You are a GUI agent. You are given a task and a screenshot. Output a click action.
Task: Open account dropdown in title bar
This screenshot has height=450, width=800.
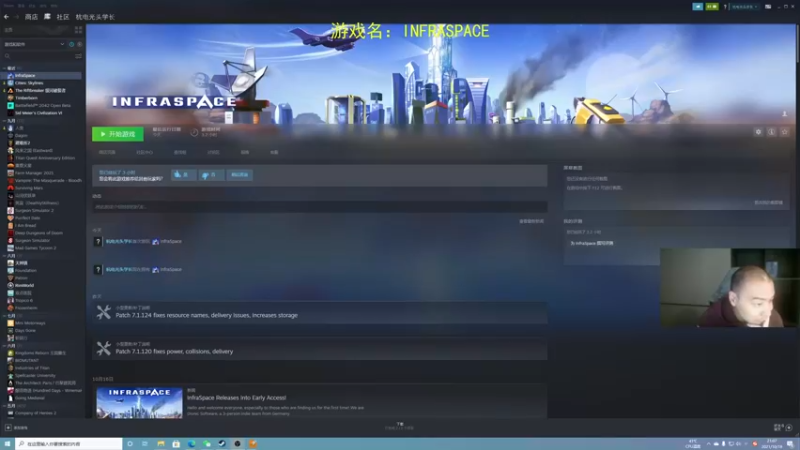pyautogui.click(x=744, y=7)
